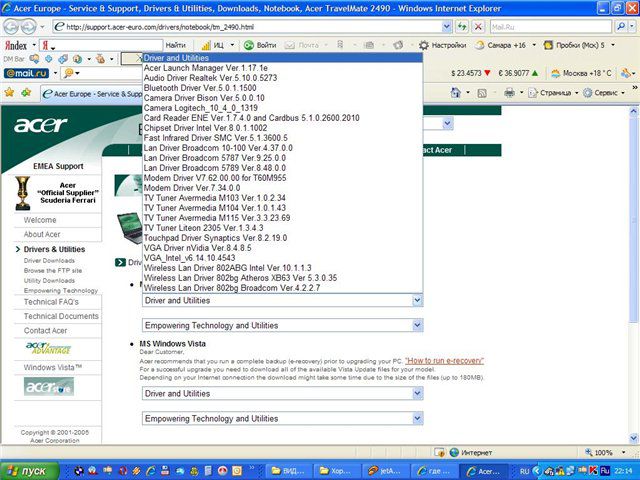Click the Acer logo in page header
The height and width of the screenshot is (480, 640).
(x=40, y=125)
